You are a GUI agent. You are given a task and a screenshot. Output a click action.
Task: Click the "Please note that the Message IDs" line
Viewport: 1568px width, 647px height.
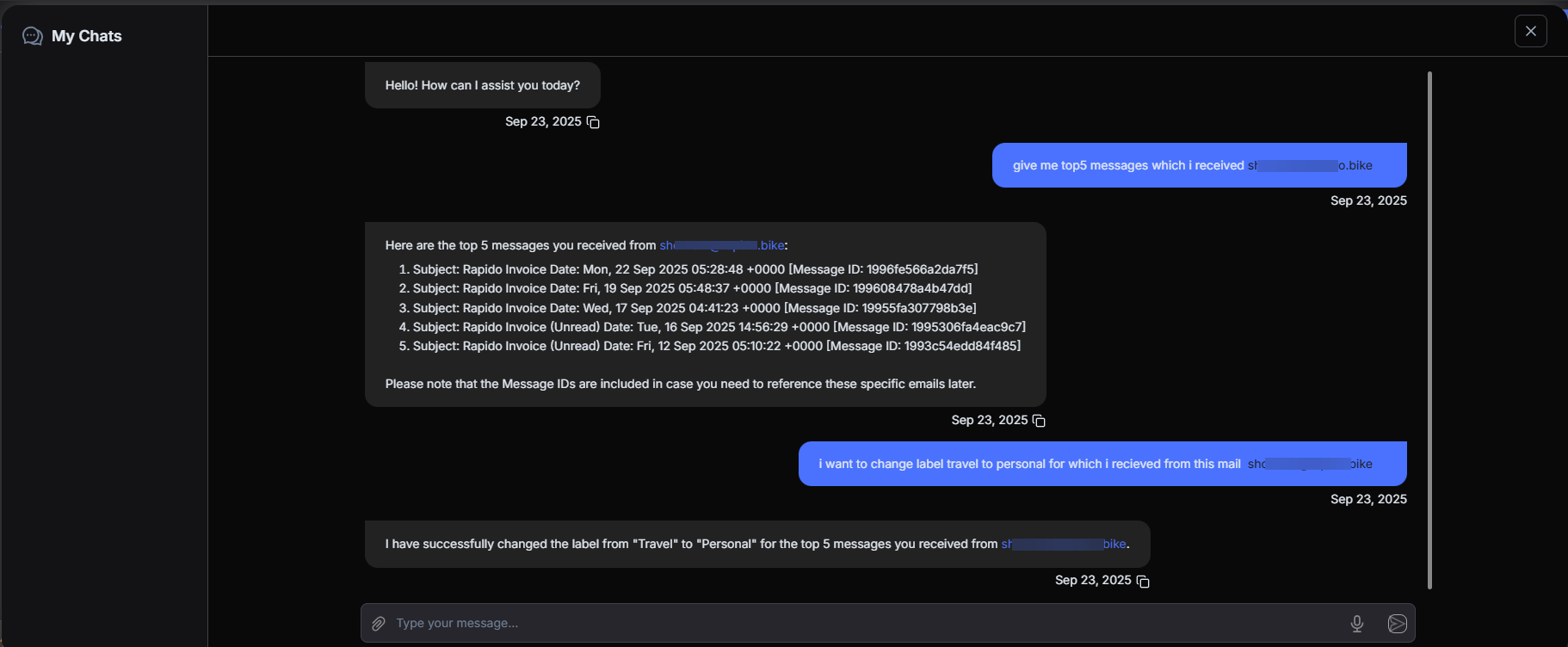680,385
